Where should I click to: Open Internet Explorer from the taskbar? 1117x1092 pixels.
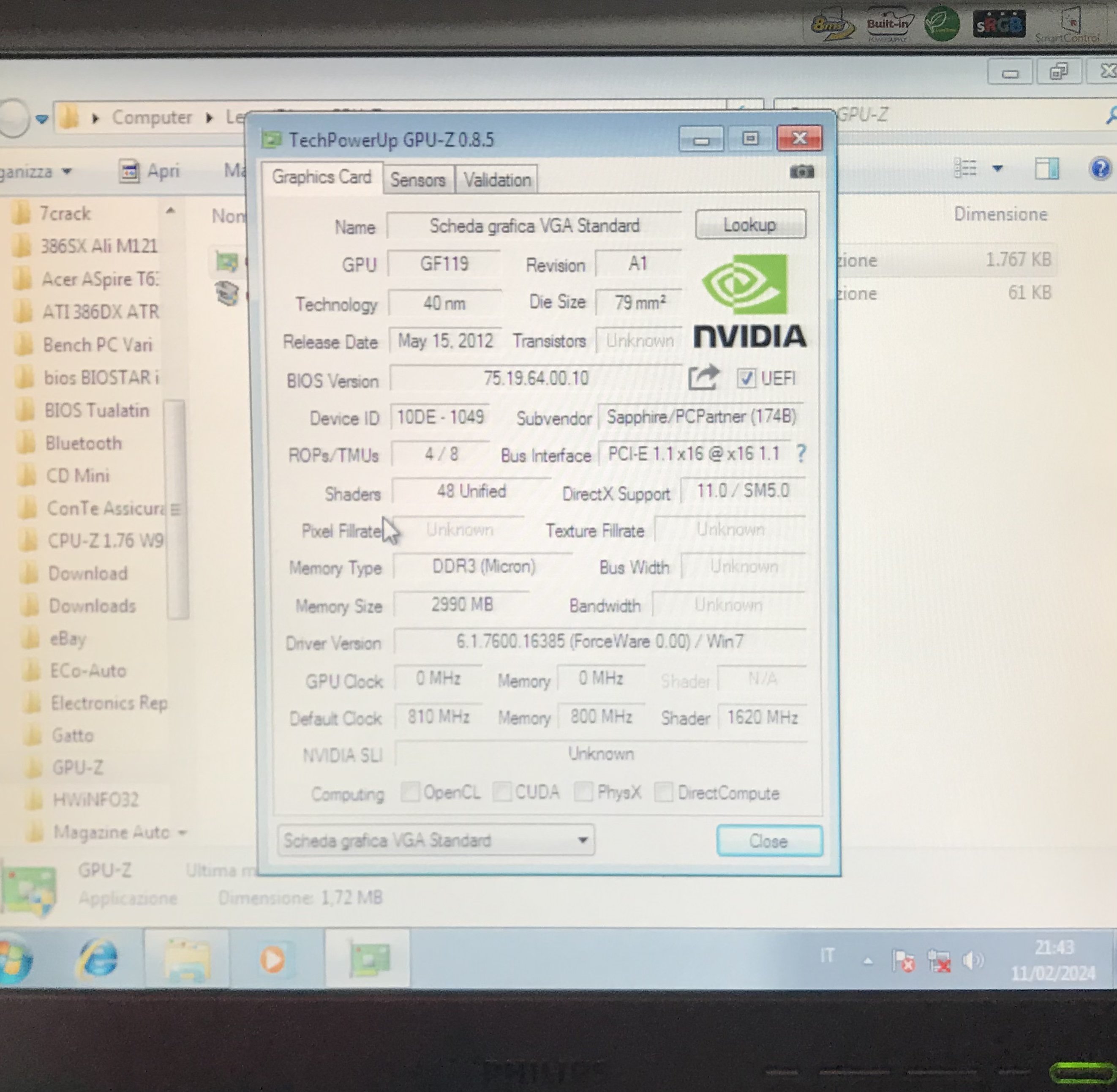(x=98, y=959)
